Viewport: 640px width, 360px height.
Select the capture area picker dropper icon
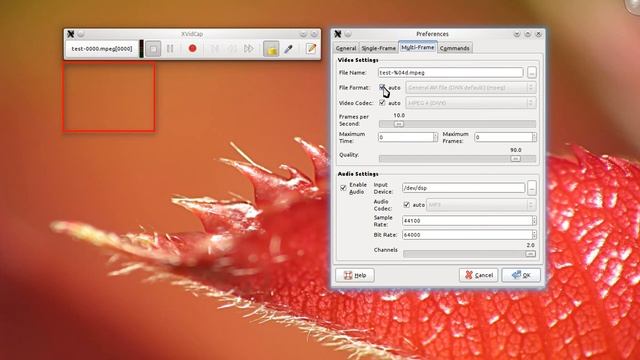[289, 49]
